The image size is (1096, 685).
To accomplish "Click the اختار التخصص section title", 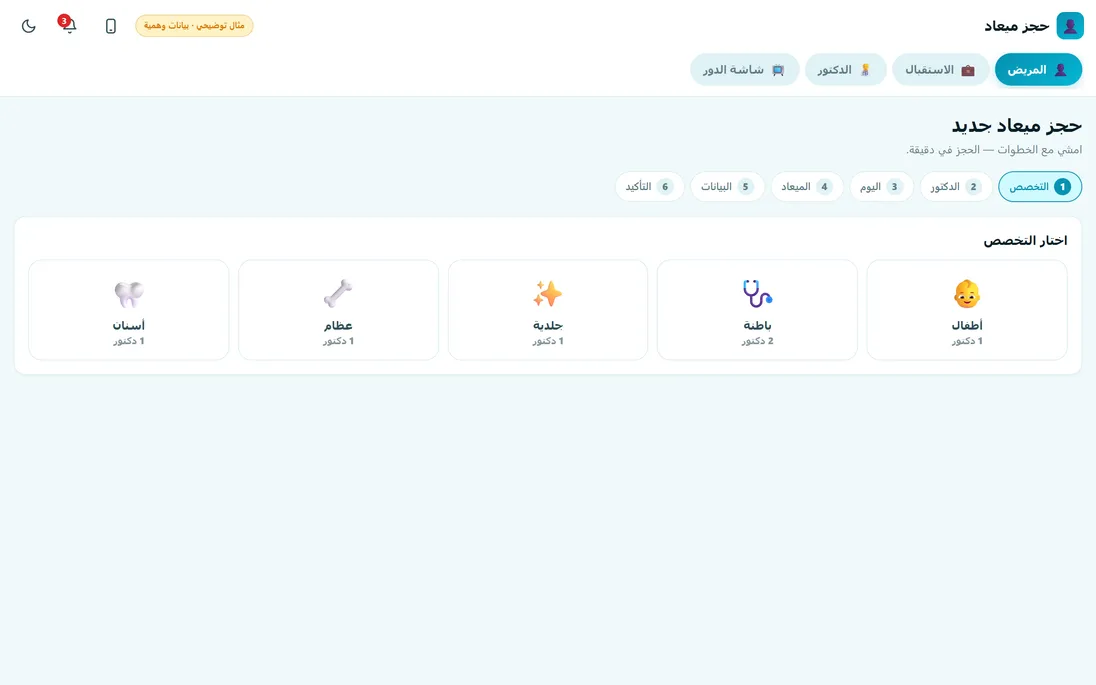I will point(1025,240).
